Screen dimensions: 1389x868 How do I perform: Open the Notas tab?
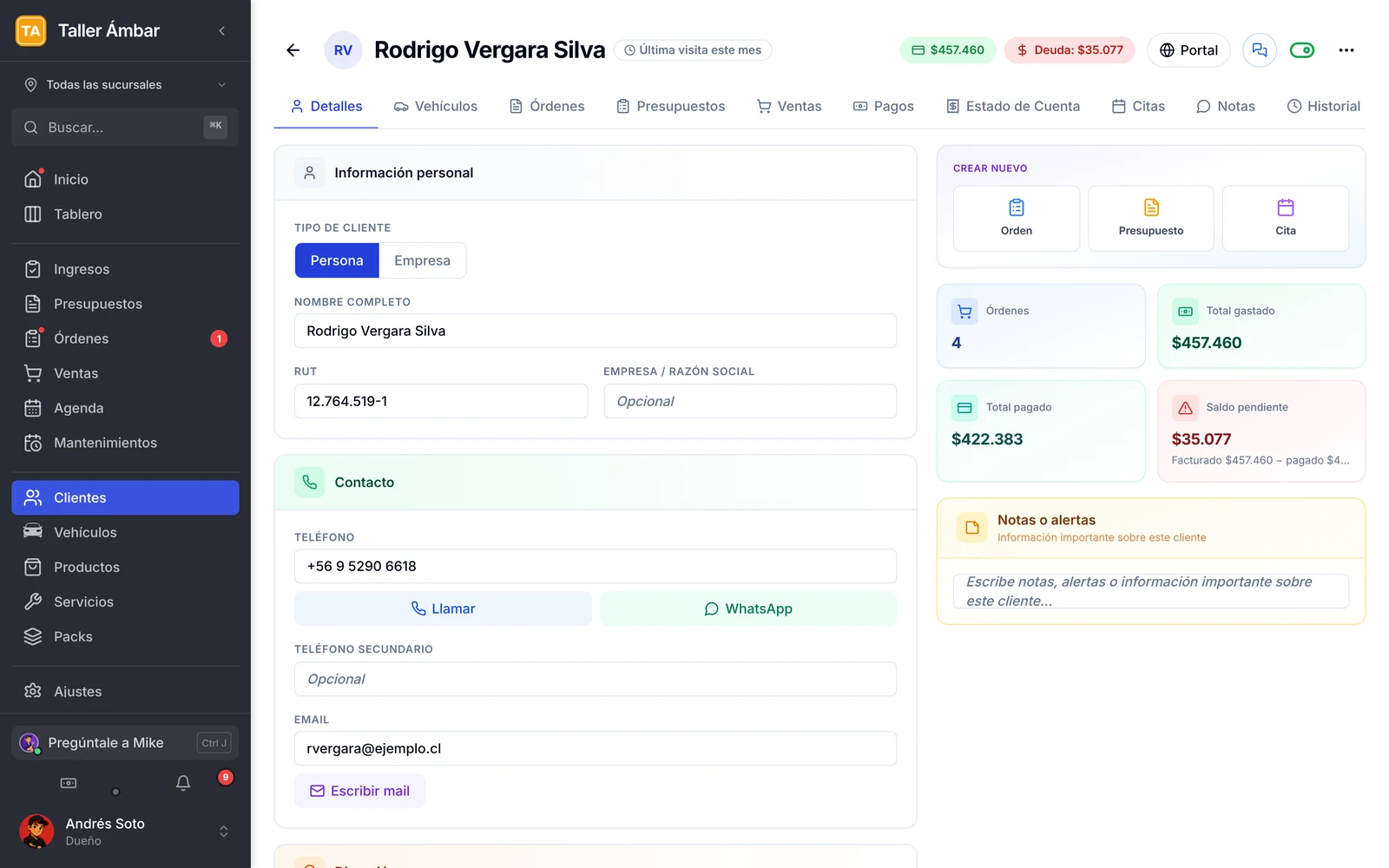click(x=1226, y=106)
